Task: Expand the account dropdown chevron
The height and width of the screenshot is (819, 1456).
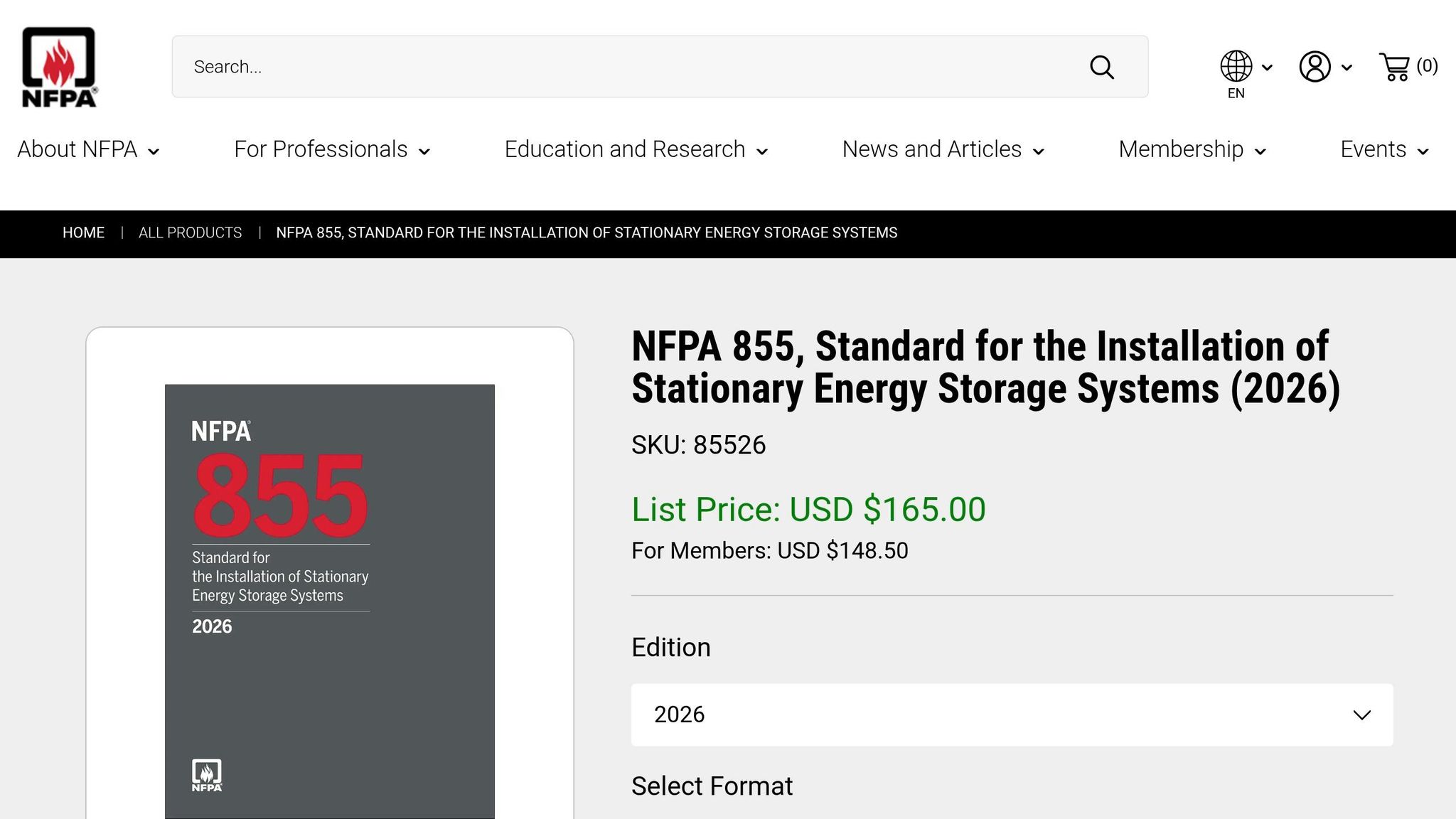Action: 1347,68
